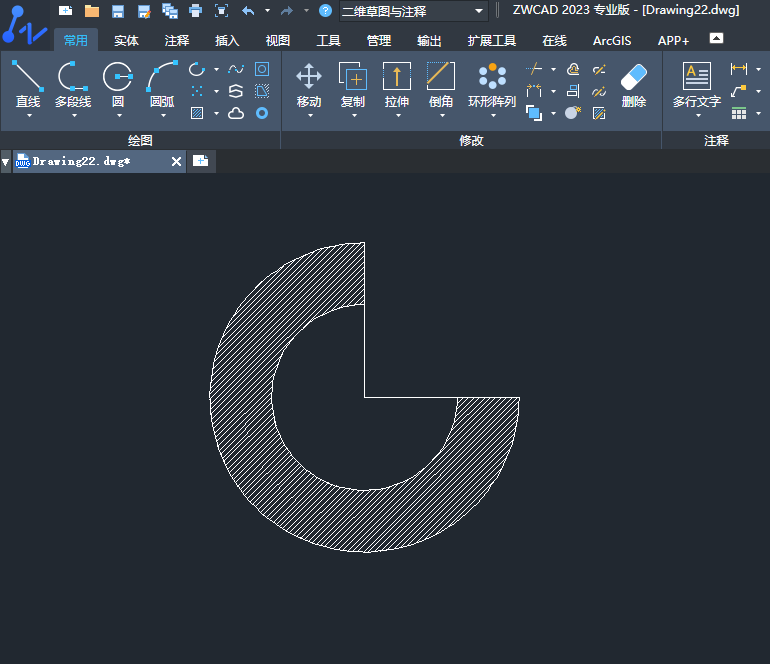Click the region square-circle icon
Viewport: 770px width, 664px height.
click(x=262, y=69)
